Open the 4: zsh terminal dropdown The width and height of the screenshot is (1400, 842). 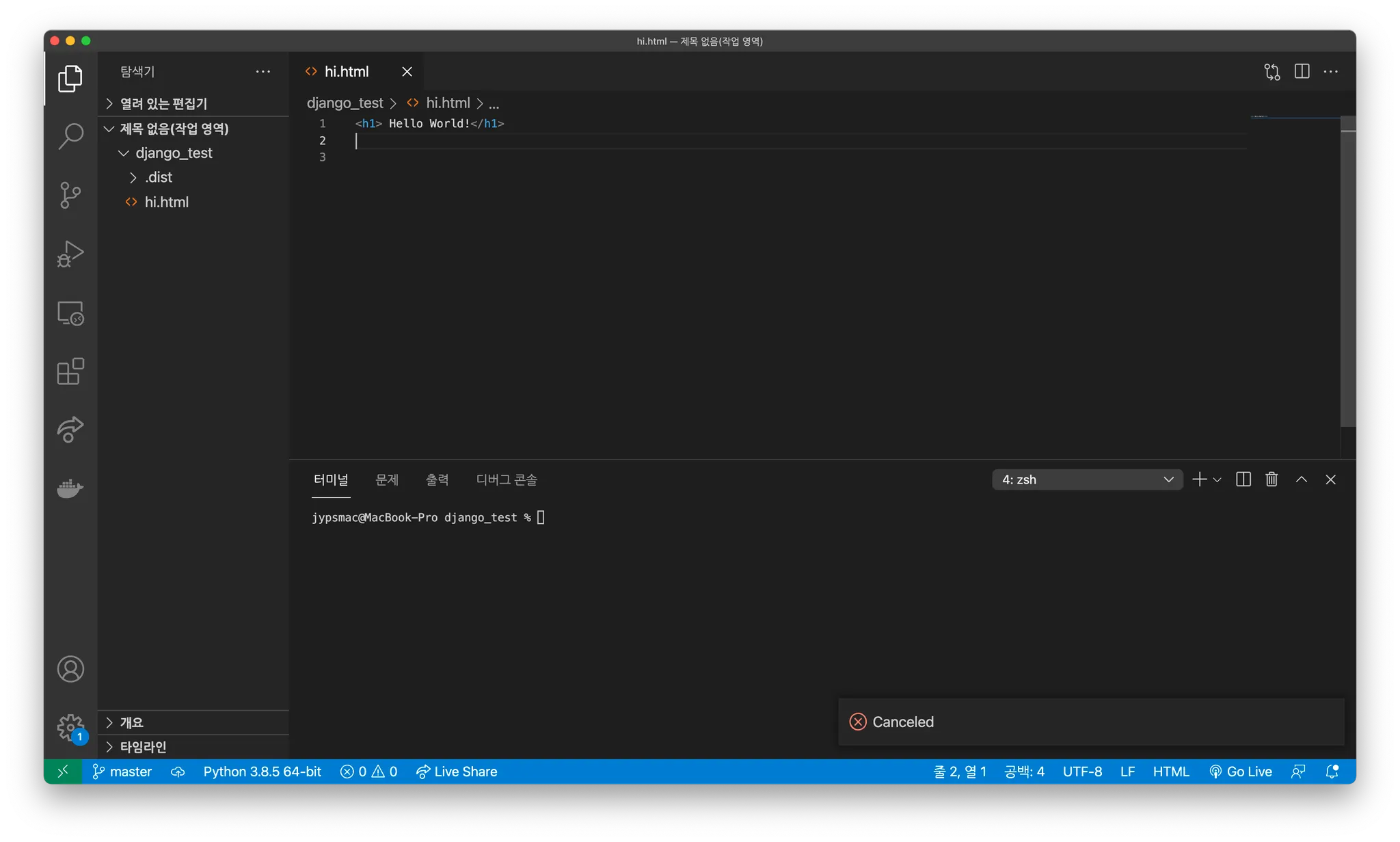click(x=1087, y=479)
